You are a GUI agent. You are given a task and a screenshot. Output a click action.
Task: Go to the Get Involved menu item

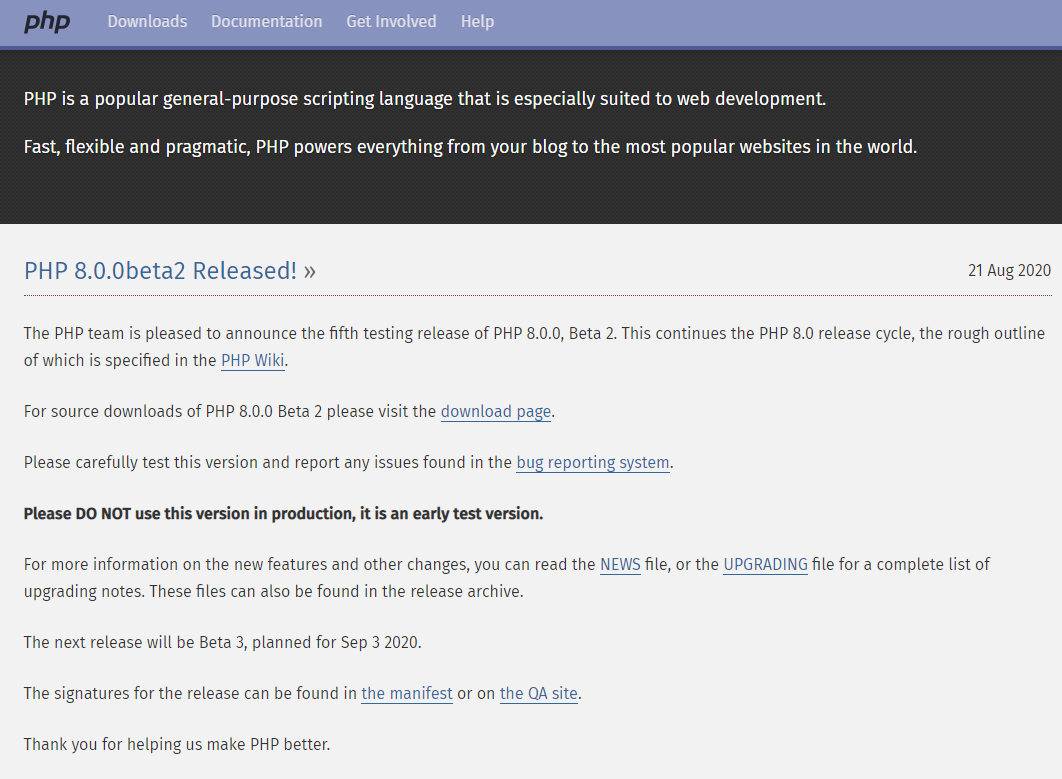click(x=391, y=22)
